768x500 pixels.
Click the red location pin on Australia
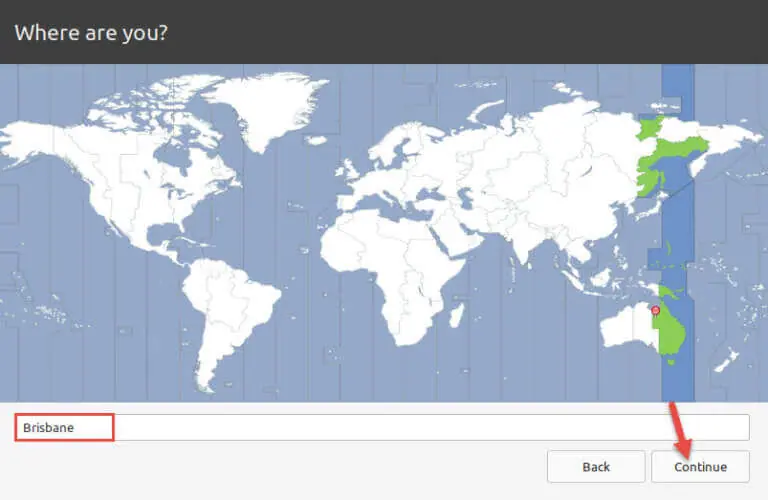click(655, 310)
